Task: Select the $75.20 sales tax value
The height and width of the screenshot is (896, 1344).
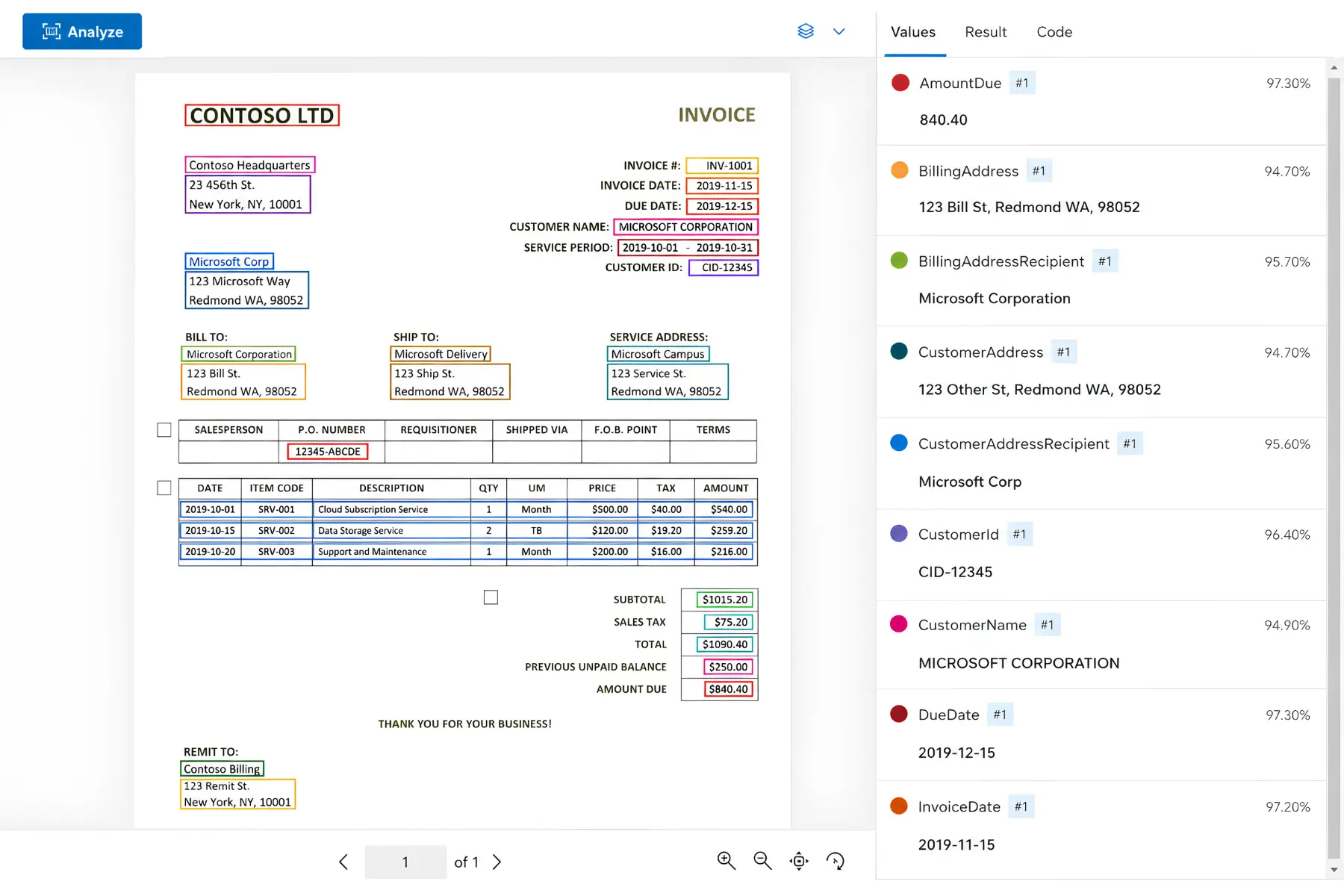Action: [x=729, y=622]
